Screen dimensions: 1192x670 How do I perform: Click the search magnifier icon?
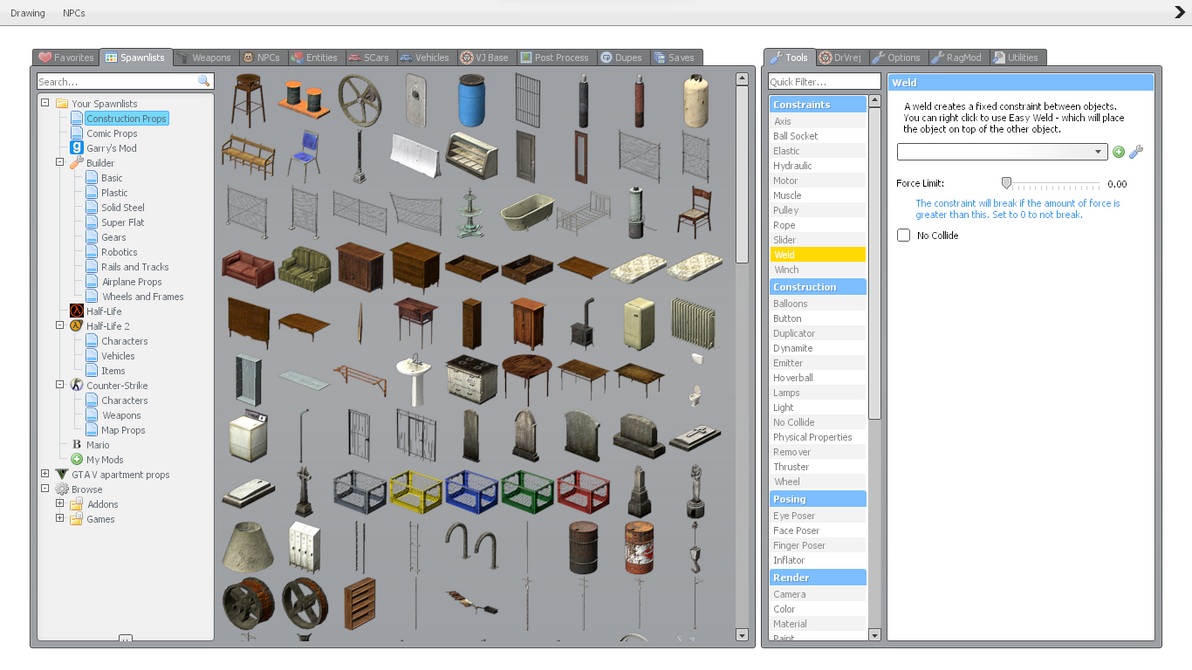pos(204,81)
